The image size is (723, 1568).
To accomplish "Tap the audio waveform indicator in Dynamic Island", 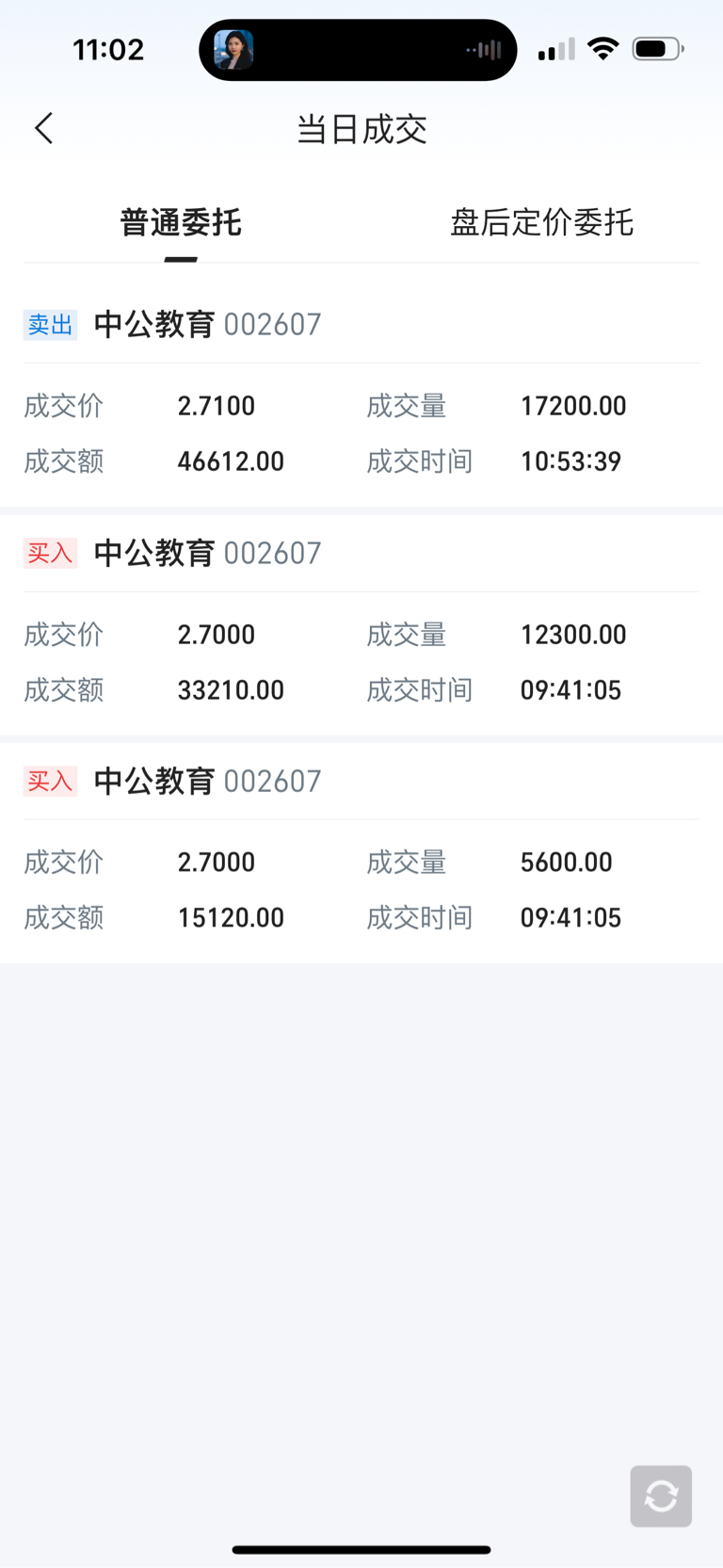I will click(x=484, y=50).
